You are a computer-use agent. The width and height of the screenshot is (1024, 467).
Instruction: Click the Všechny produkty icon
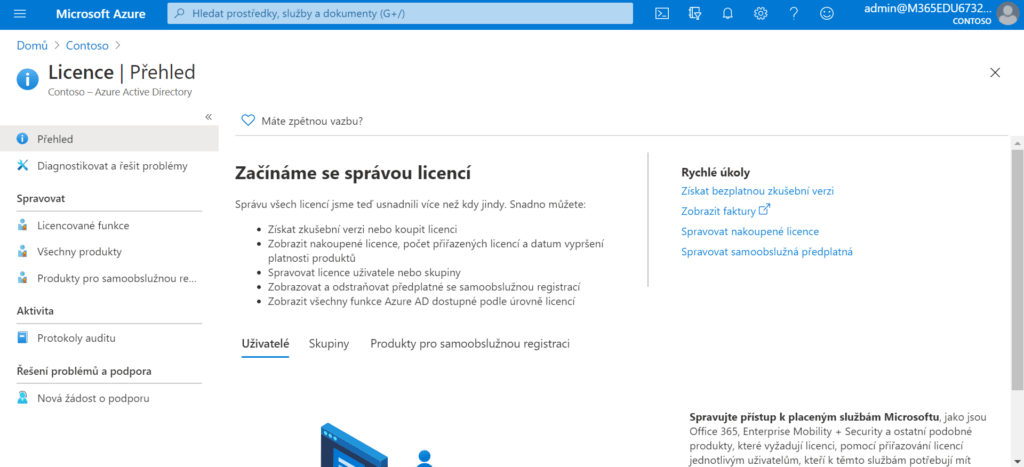click(x=23, y=251)
